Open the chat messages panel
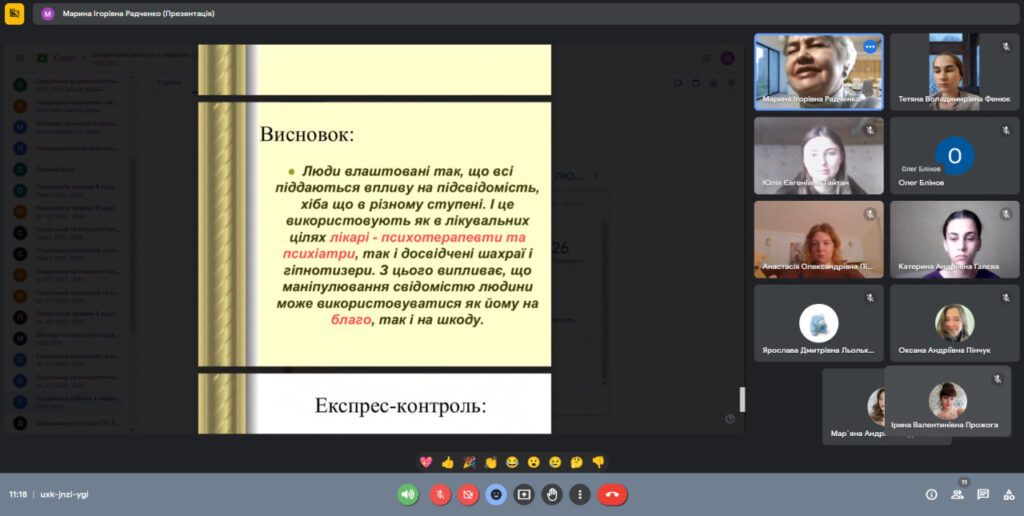The width and height of the screenshot is (1024, 516). coord(983,494)
